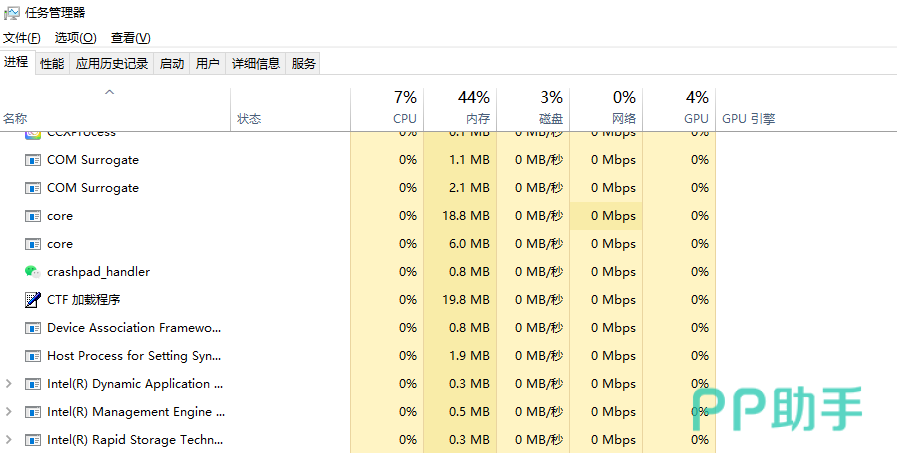This screenshot has height=453, width=897.
Task: Click the 1.1 MB COM Surrogate icon
Action: (x=32, y=160)
